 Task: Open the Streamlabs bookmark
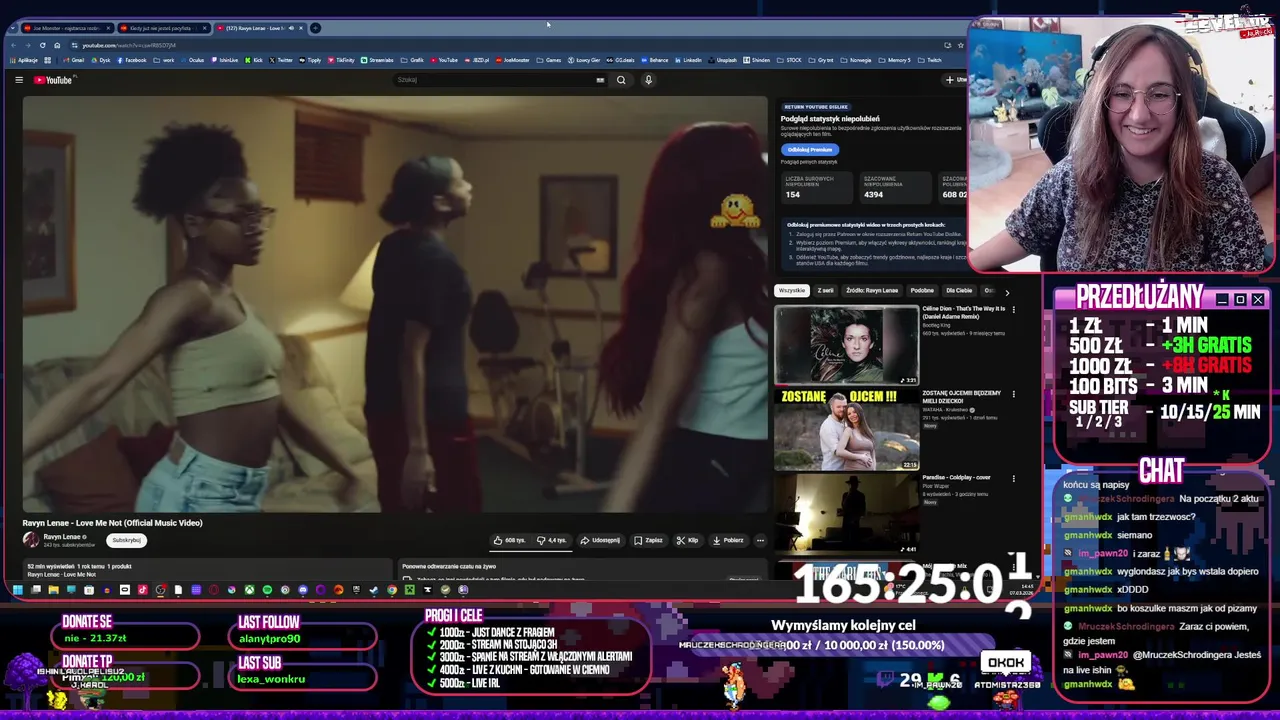(378, 60)
